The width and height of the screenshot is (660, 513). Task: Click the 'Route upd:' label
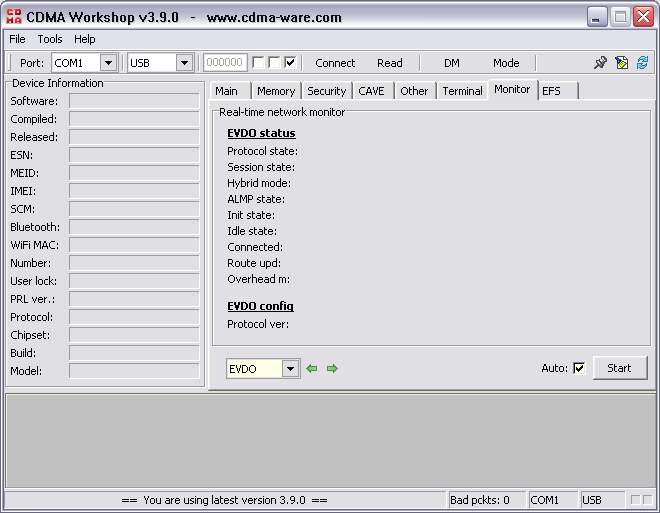(x=254, y=263)
